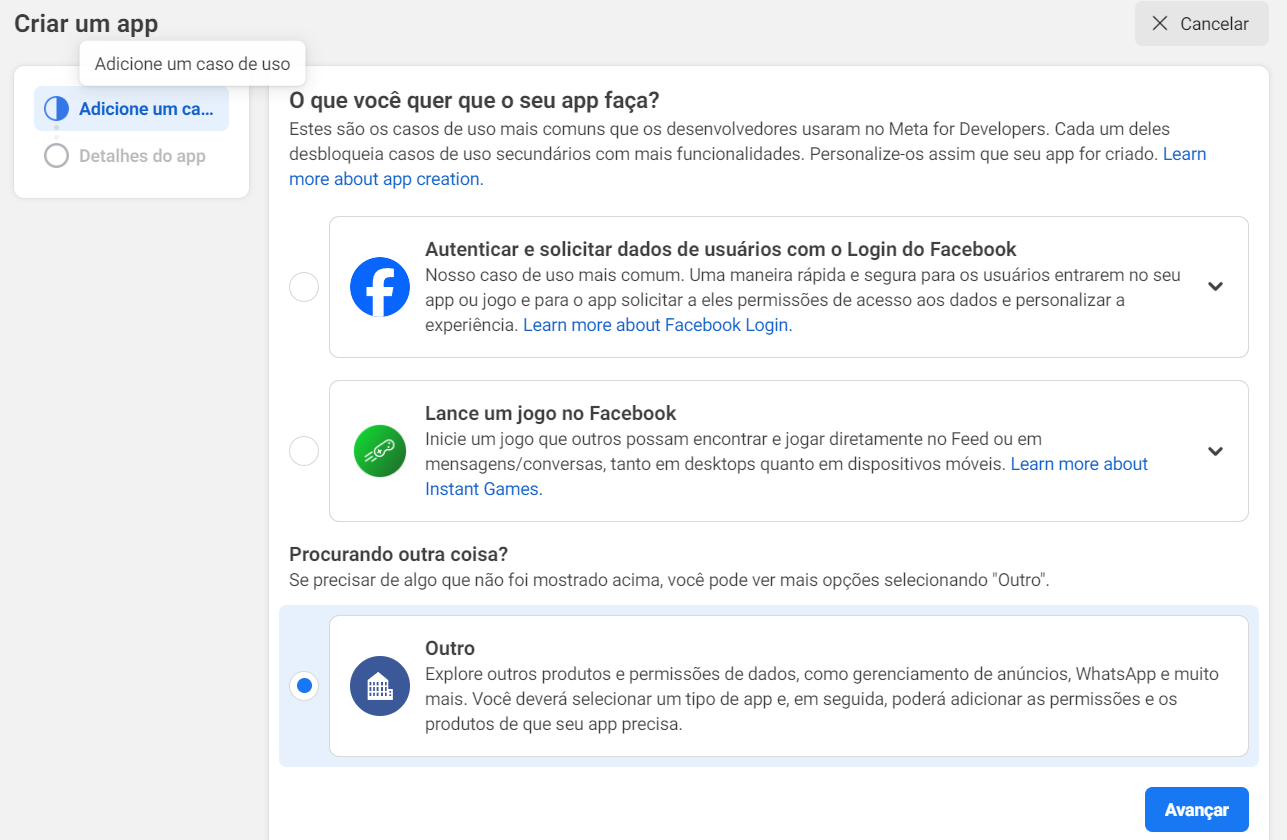Click the Avançar button
This screenshot has width=1287, height=840.
(x=1197, y=810)
